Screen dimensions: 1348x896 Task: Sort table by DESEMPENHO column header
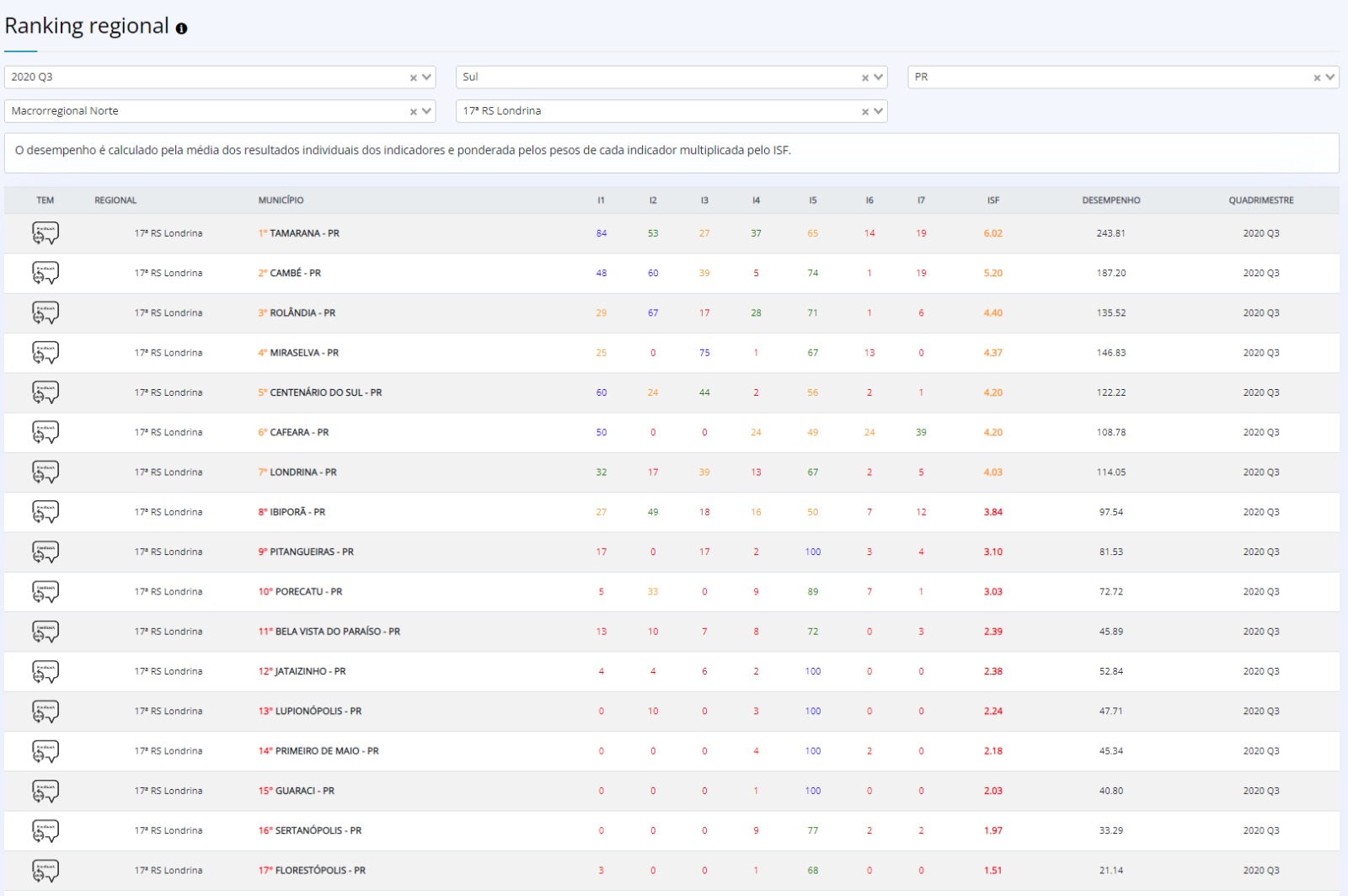point(1110,200)
